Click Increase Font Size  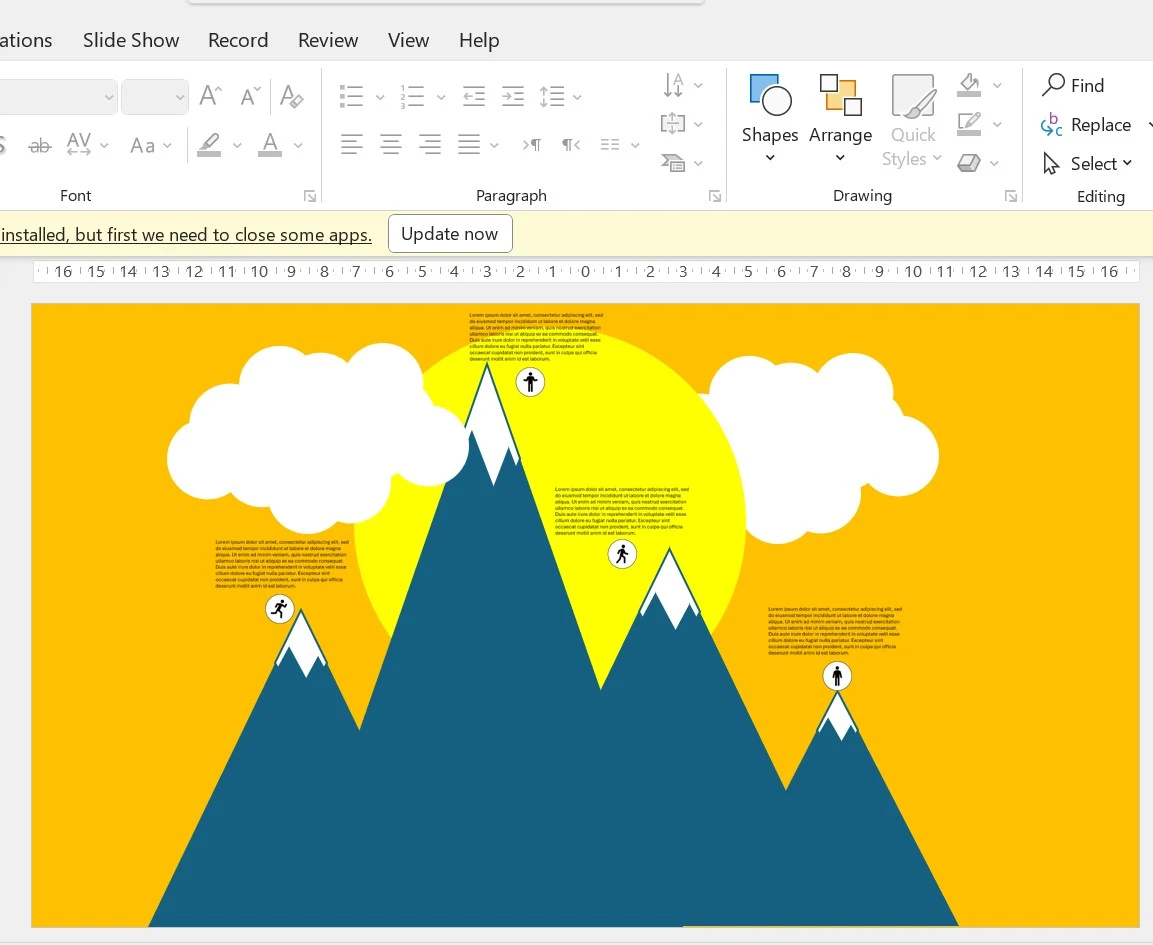click(210, 96)
